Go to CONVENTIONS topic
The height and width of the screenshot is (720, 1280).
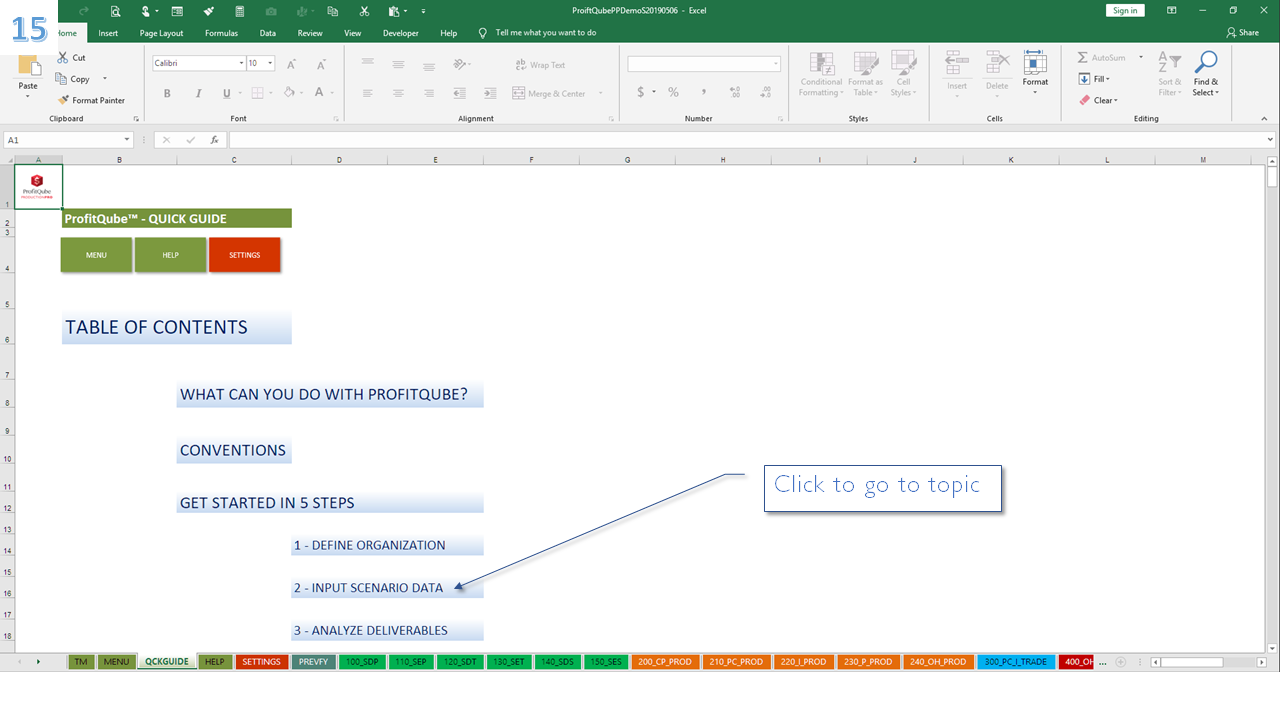click(x=234, y=451)
